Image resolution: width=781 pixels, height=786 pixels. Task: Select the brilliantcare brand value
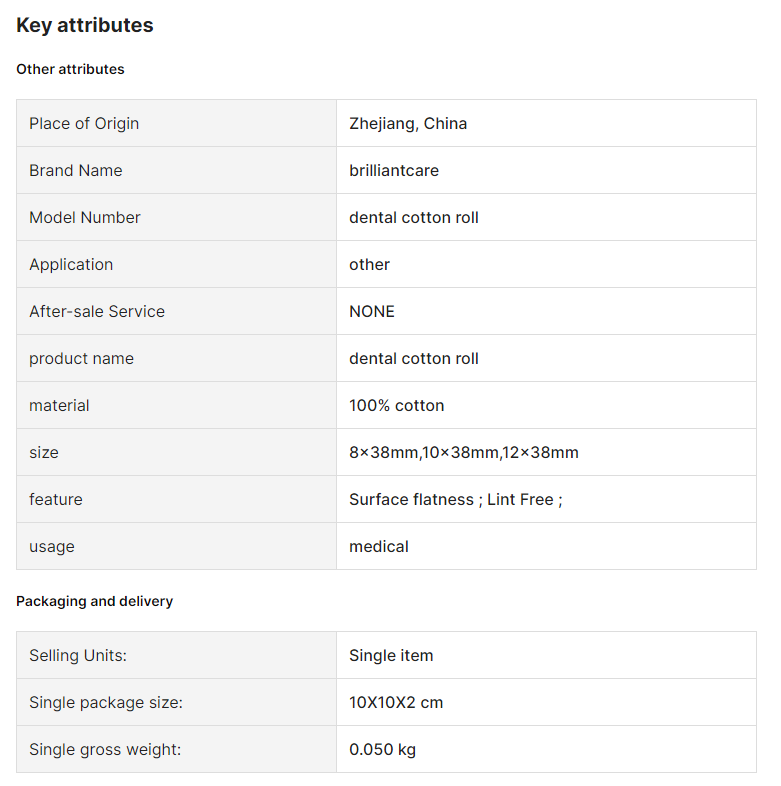[394, 170]
